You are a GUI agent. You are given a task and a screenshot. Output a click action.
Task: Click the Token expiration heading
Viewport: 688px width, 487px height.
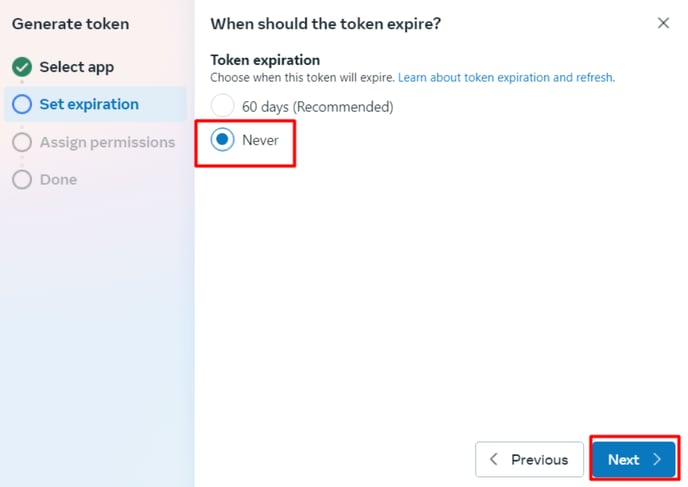(265, 60)
